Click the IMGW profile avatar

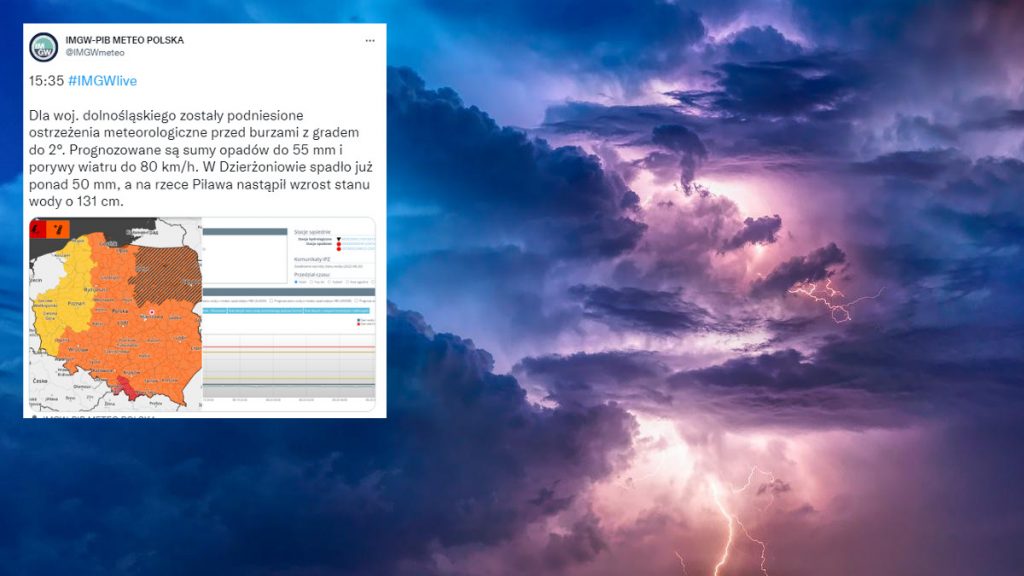tap(43, 46)
